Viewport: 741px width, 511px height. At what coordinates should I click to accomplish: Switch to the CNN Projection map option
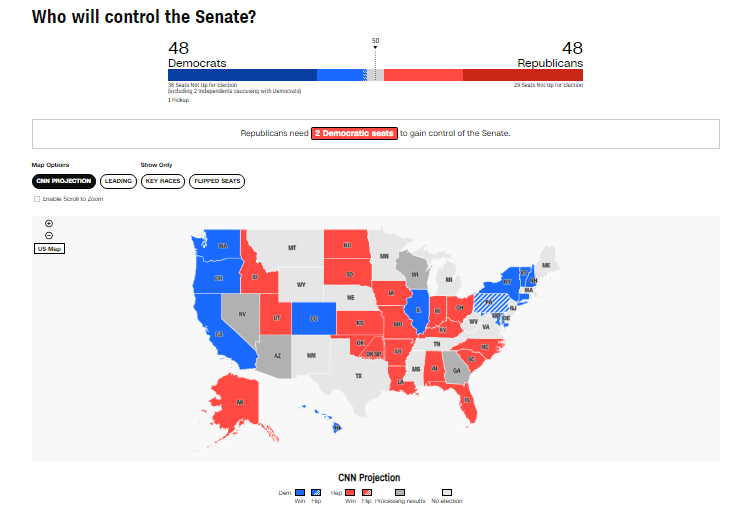[x=64, y=181]
